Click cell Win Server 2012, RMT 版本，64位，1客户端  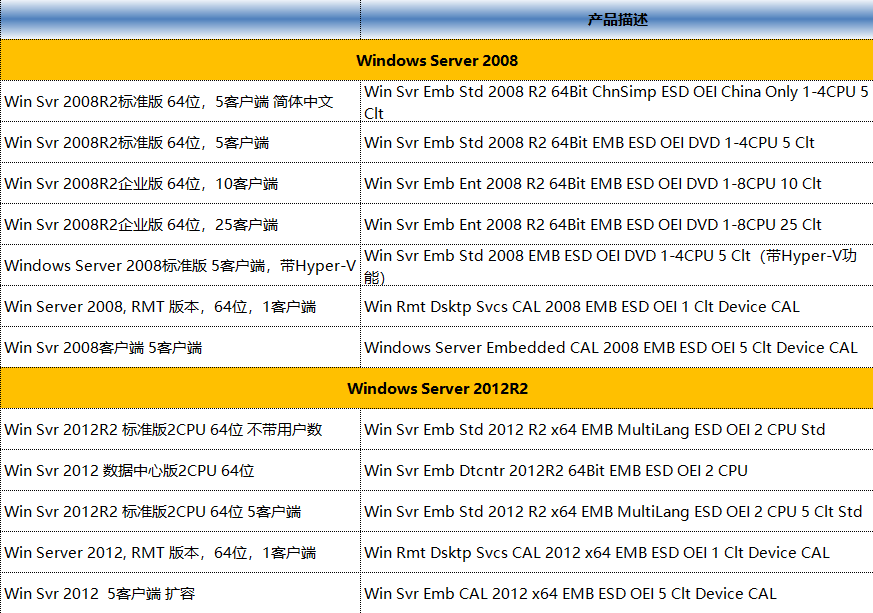[x=180, y=552]
